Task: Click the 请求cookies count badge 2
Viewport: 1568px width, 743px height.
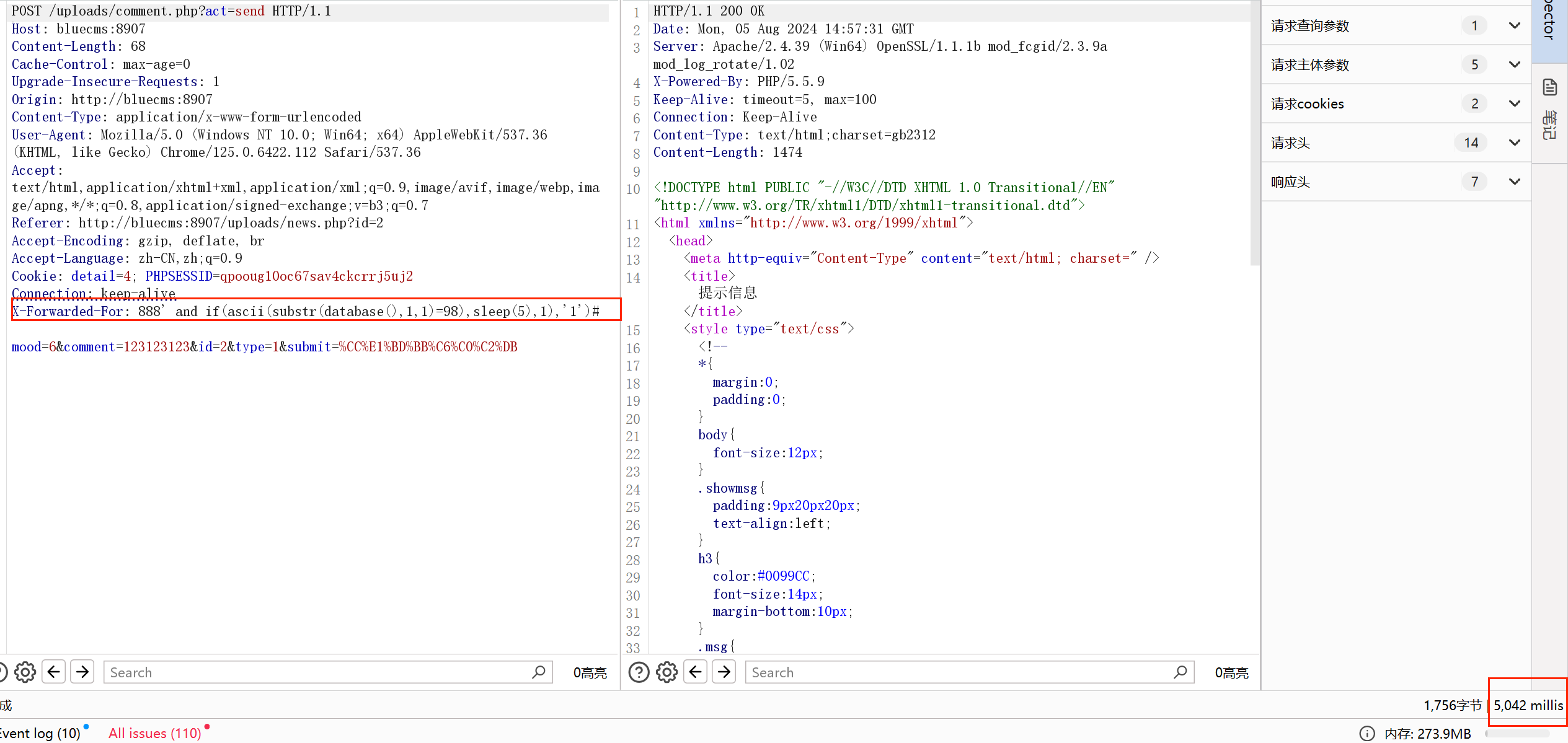Action: tap(1474, 103)
